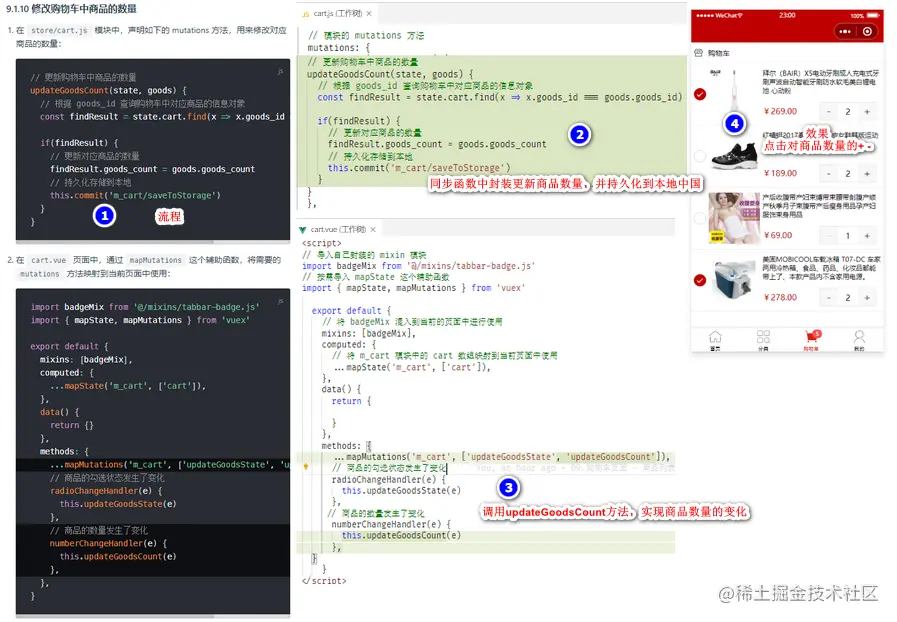The width and height of the screenshot is (897, 622).
Task: Check the ¥69.00 postpartum belt radio
Action: click(700, 218)
